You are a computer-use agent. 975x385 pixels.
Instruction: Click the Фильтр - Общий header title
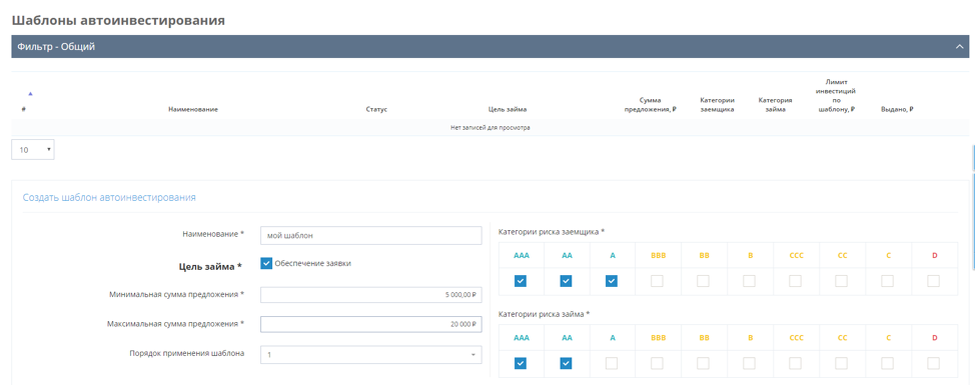click(56, 47)
